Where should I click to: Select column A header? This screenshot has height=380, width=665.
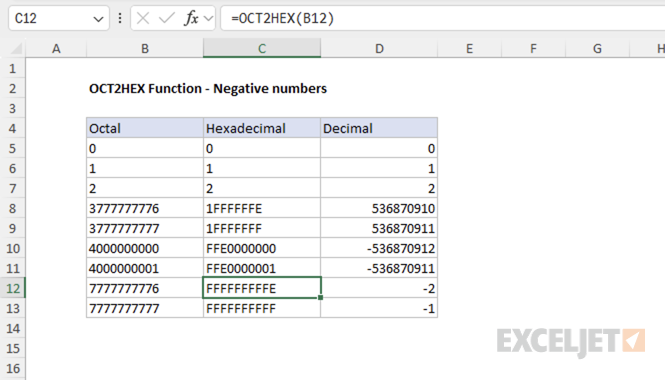(x=56, y=48)
